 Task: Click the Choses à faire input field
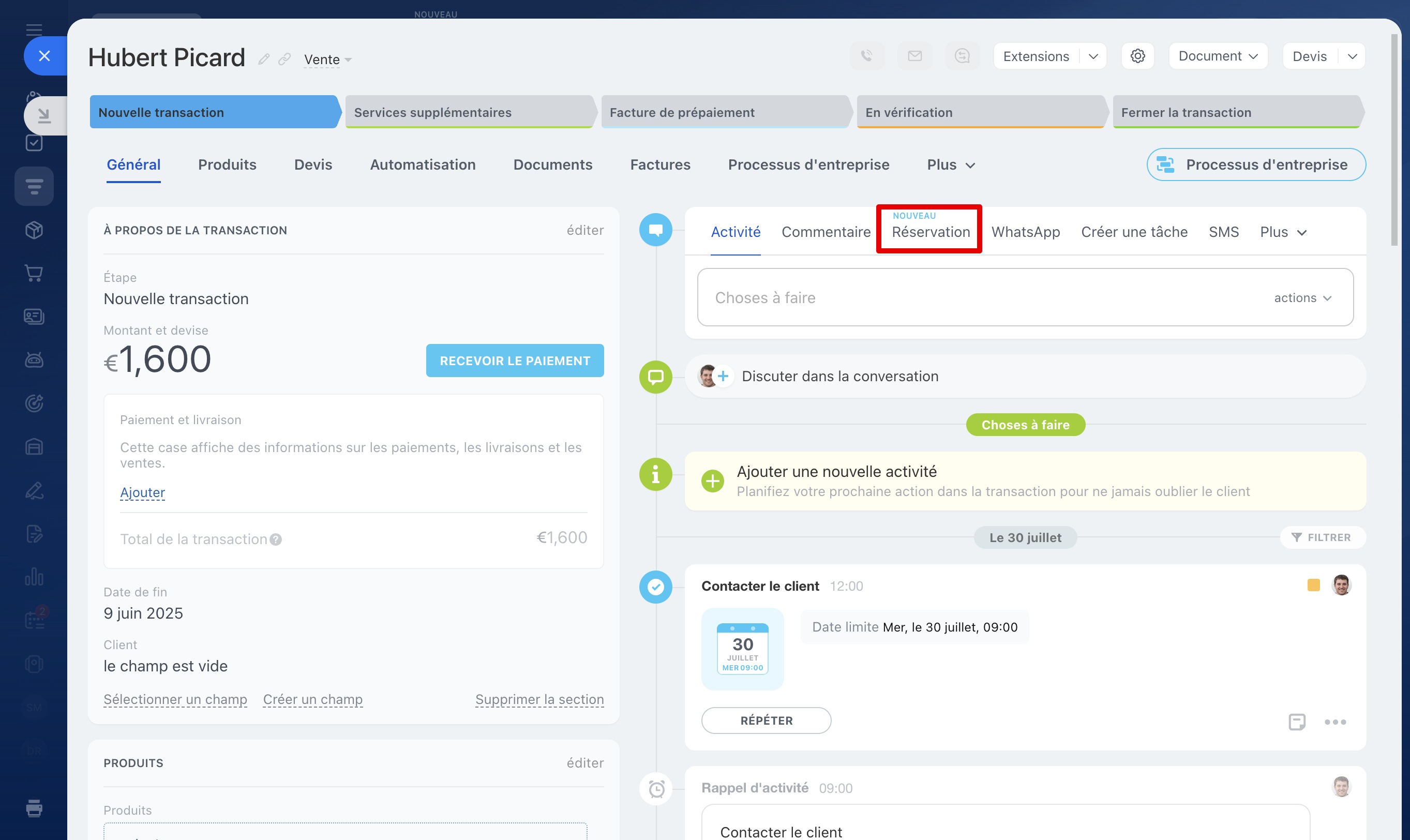pos(962,298)
